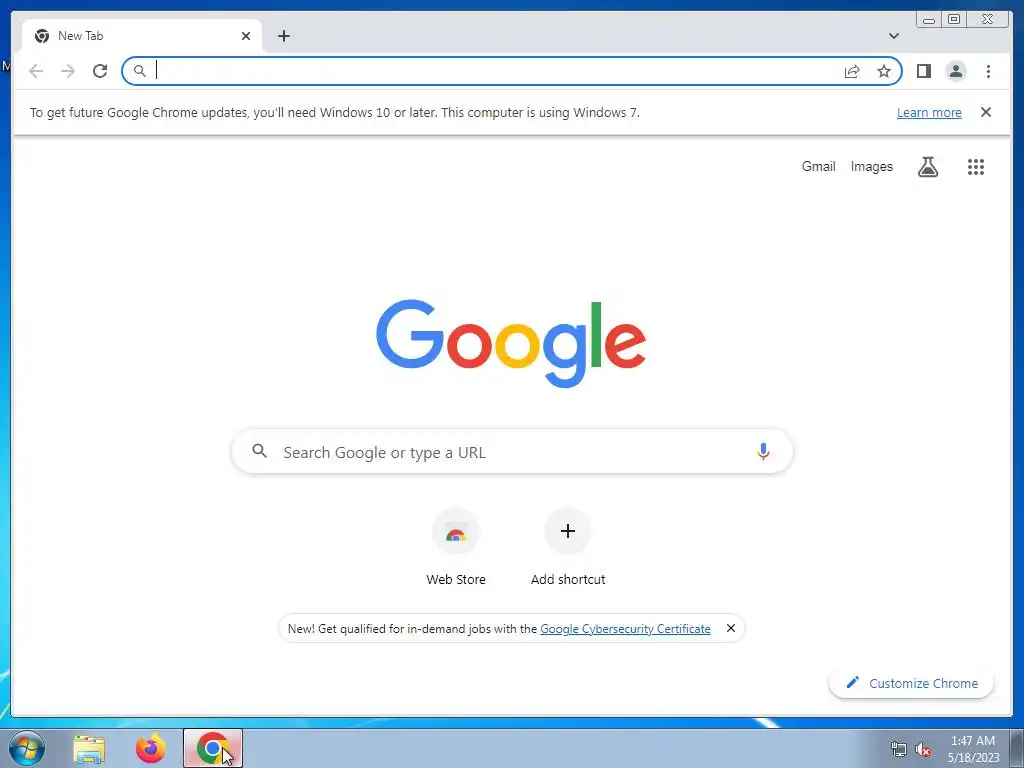The image size is (1024, 768).
Task: Click the Chrome taskbar button
Action: [x=213, y=748]
